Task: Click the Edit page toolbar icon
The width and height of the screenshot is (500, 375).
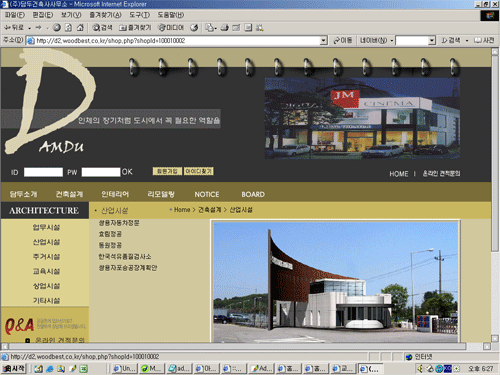Action: coord(236,28)
